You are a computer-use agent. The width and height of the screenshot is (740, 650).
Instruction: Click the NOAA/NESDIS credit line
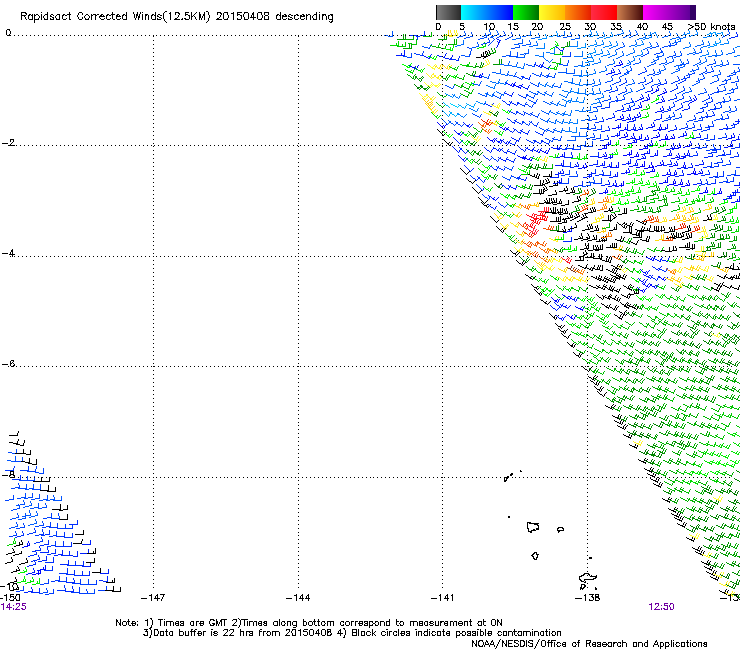pyautogui.click(x=589, y=644)
